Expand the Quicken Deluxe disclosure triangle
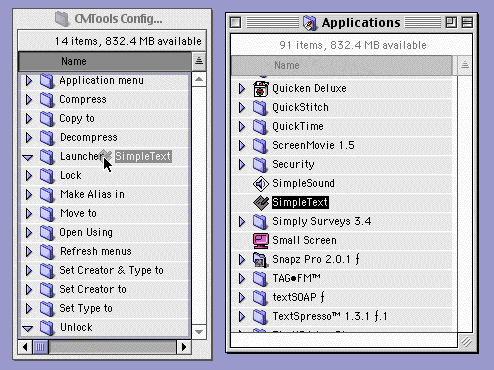The image size is (494, 370). click(242, 89)
